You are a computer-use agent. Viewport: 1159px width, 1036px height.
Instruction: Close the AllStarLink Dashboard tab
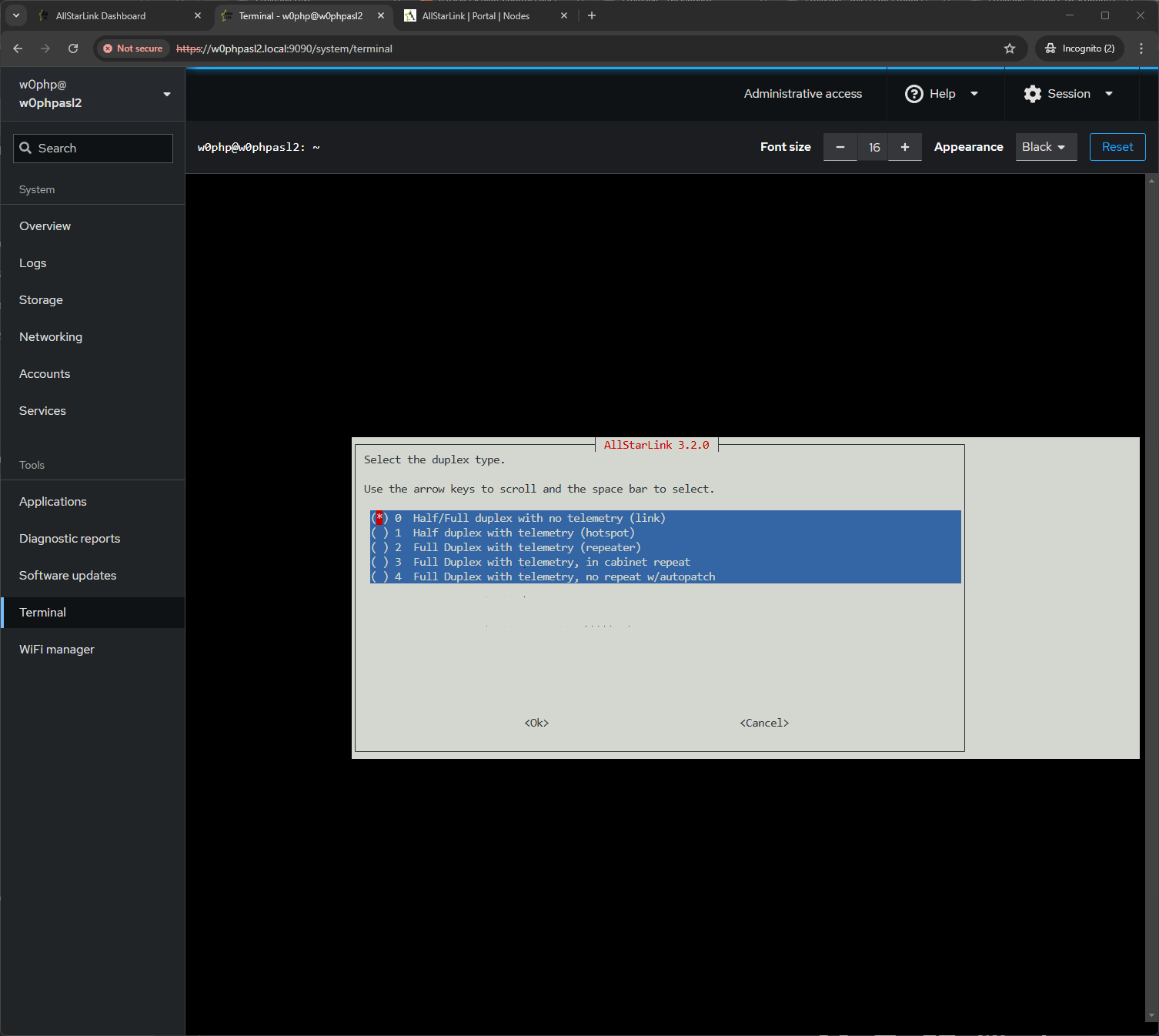[198, 15]
